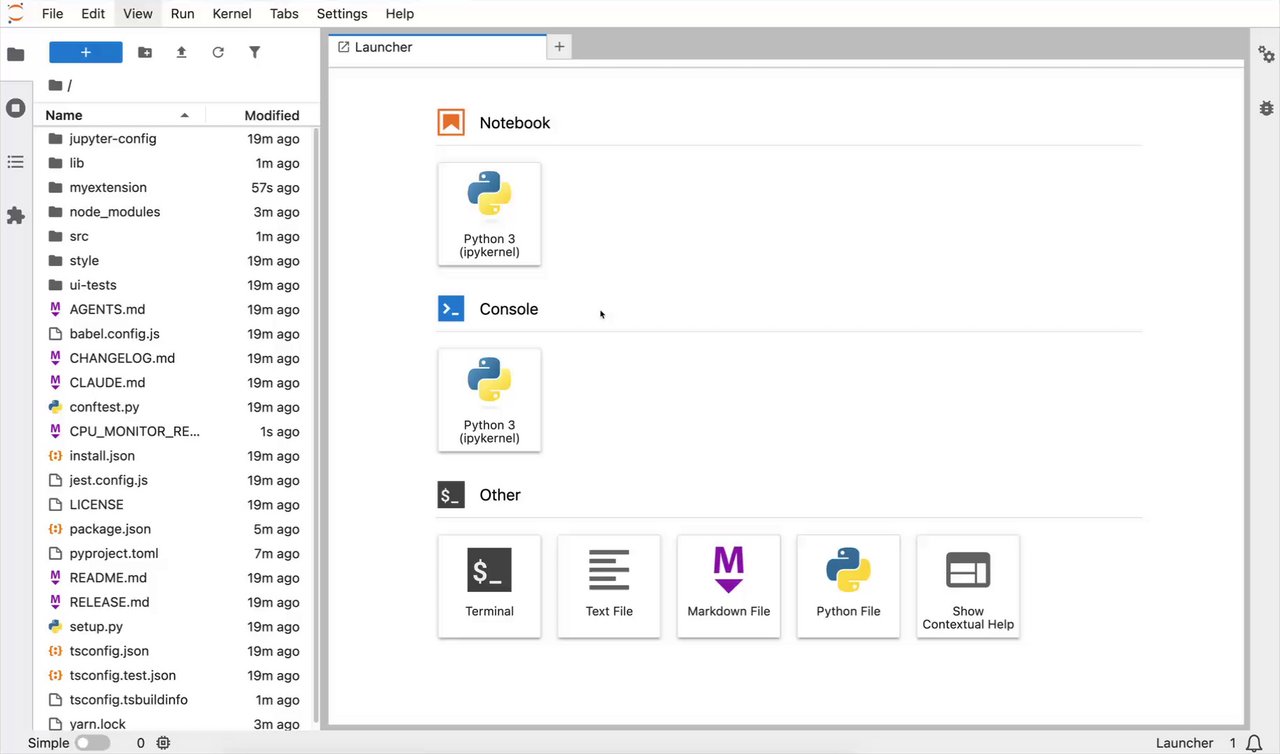Launch a Python 3 Console

489,400
